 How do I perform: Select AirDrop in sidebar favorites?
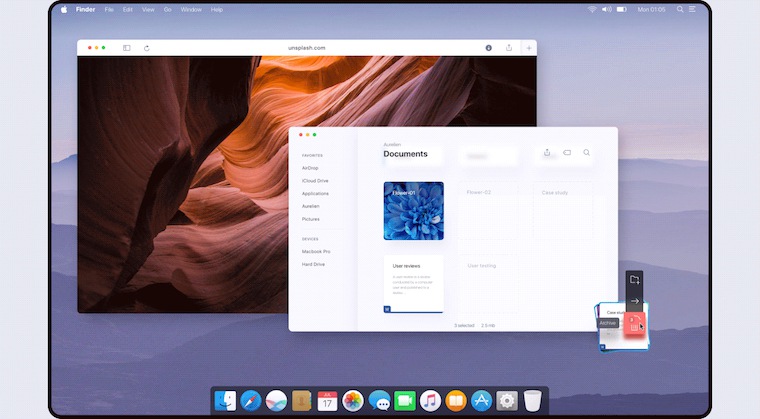point(310,168)
